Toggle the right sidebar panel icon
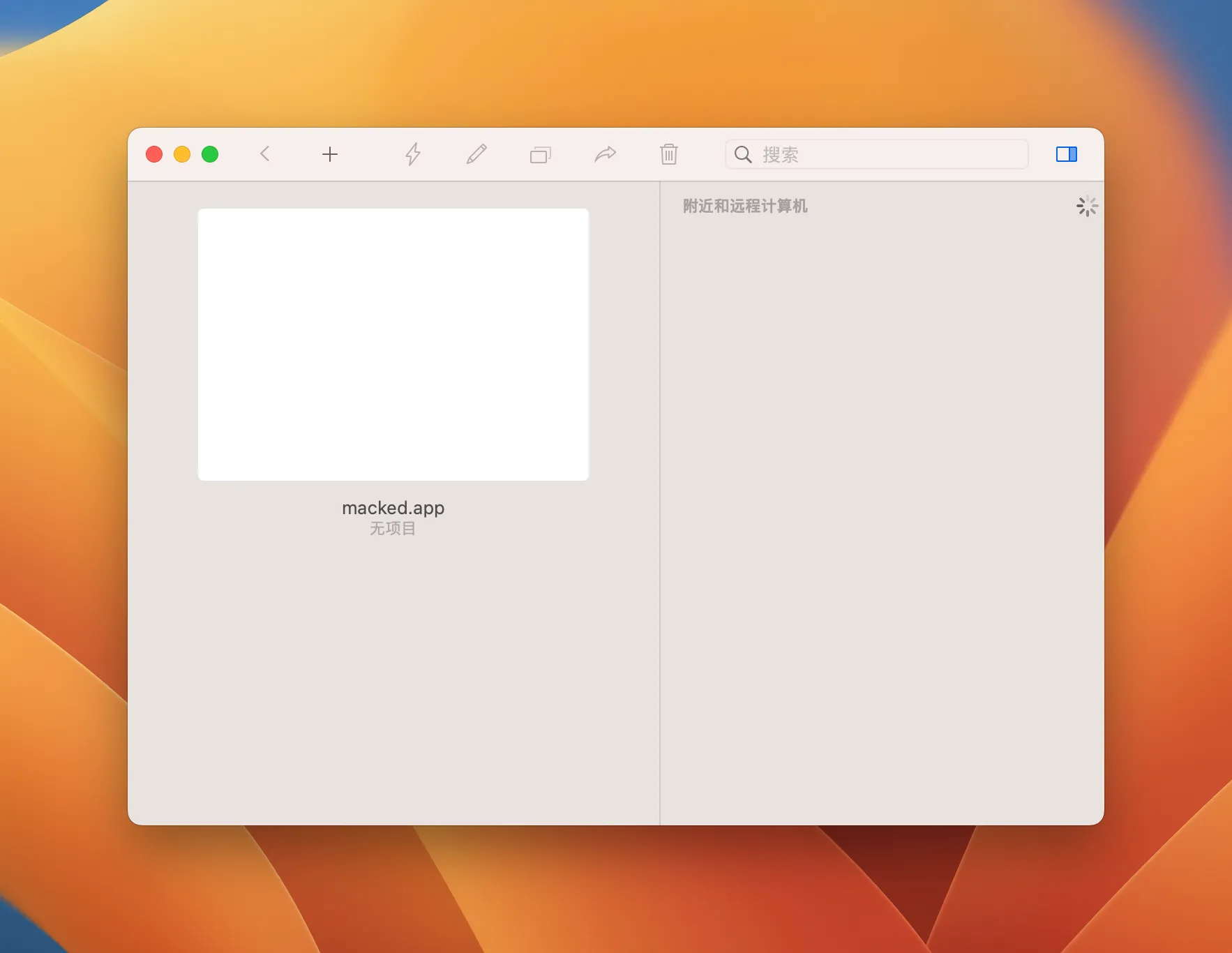 pos(1066,154)
